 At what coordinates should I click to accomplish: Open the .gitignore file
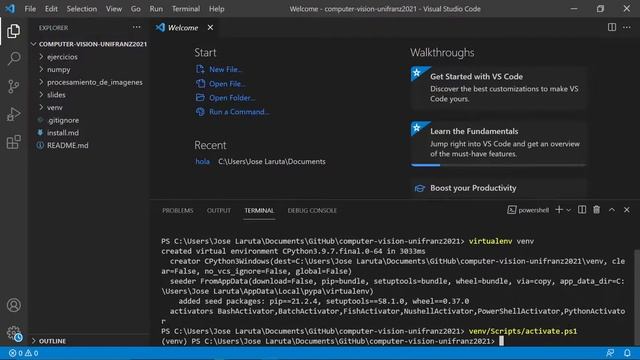point(89,120)
